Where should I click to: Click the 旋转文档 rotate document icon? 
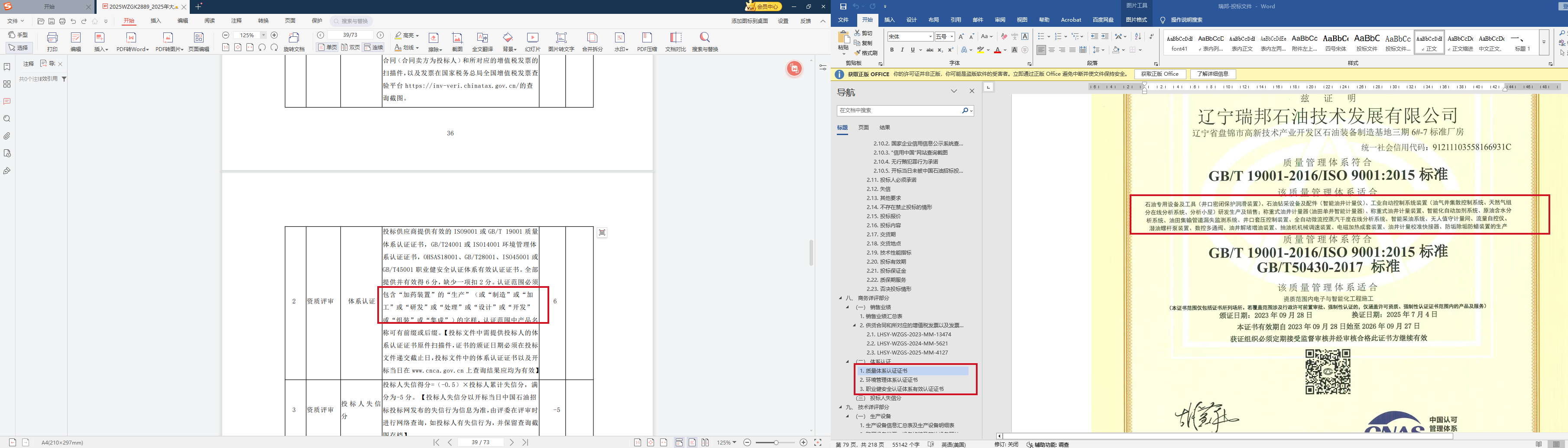294,40
